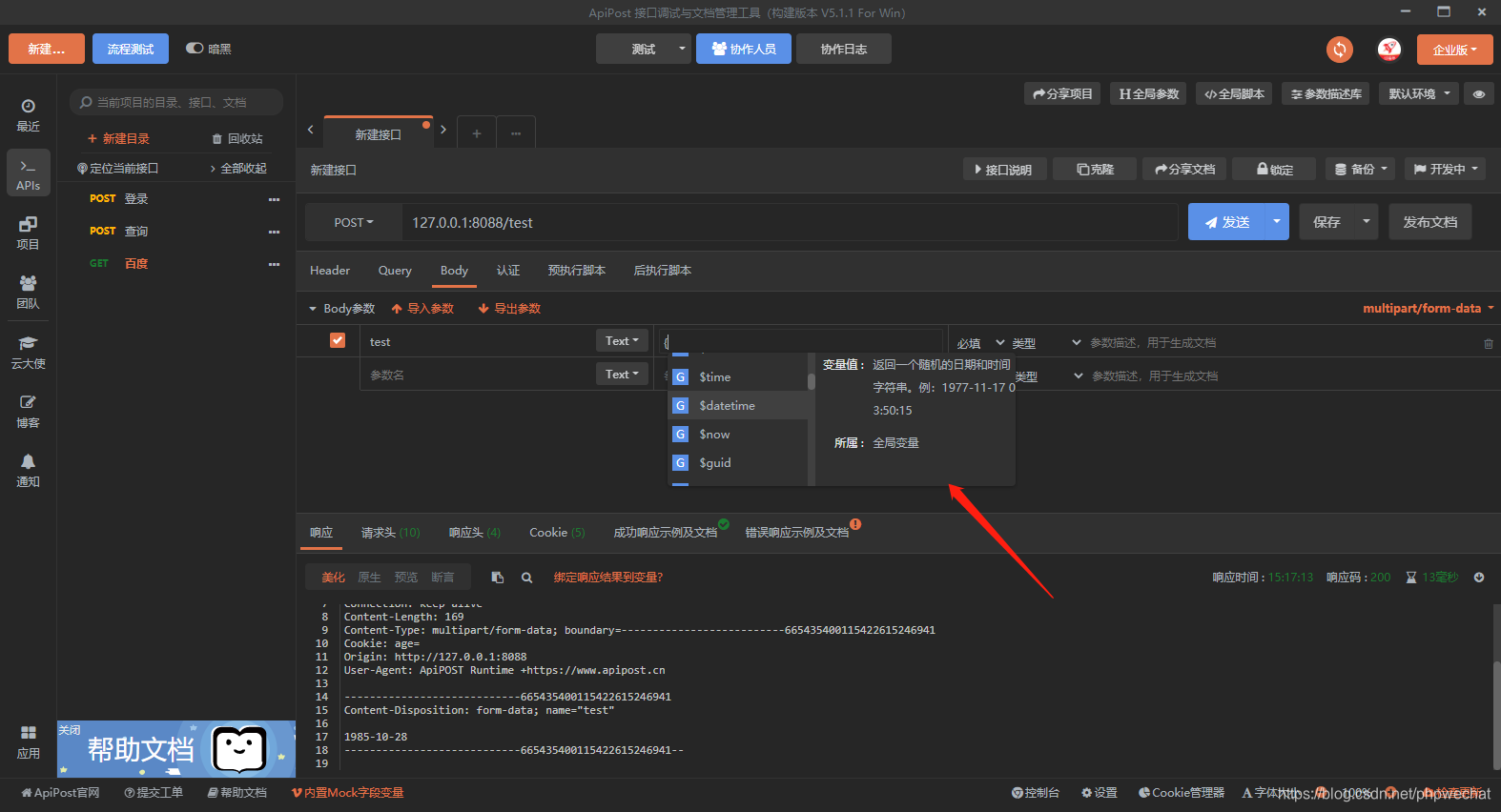The image size is (1501, 812).
Task: Select $time global variable suggestion
Action: point(739,376)
